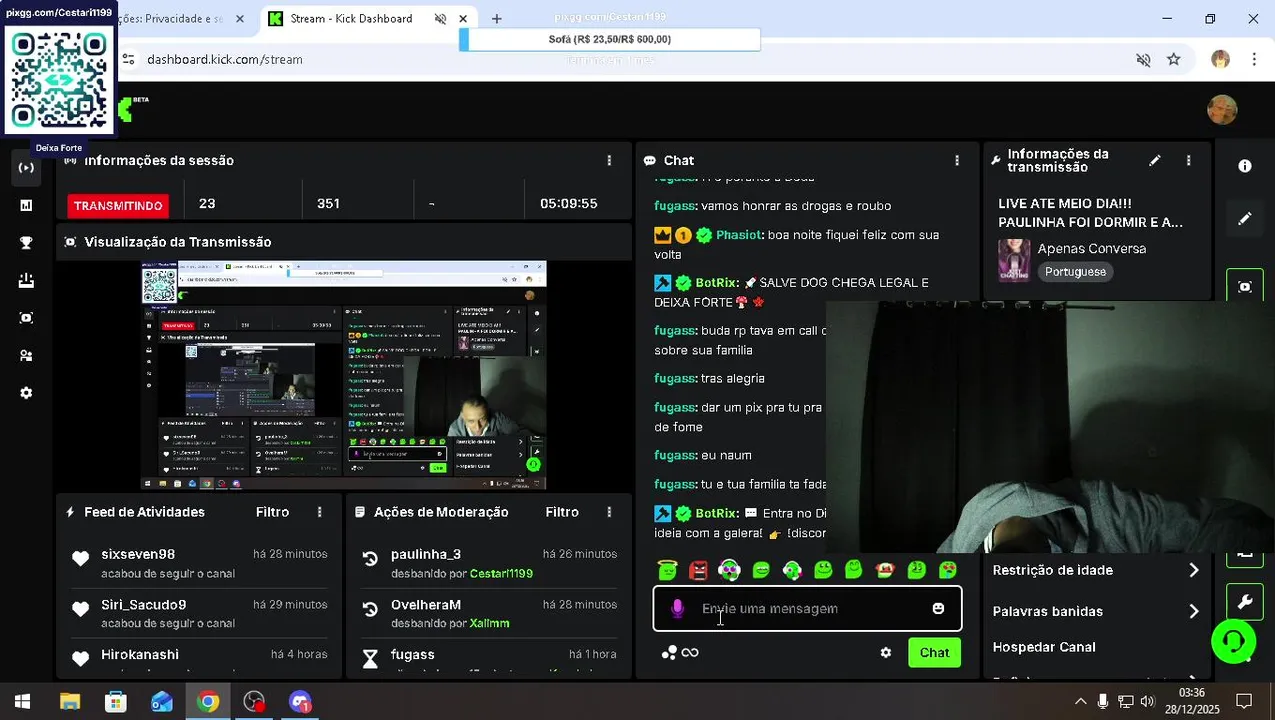
Task: Open Windows Start menu
Action: click(22, 702)
